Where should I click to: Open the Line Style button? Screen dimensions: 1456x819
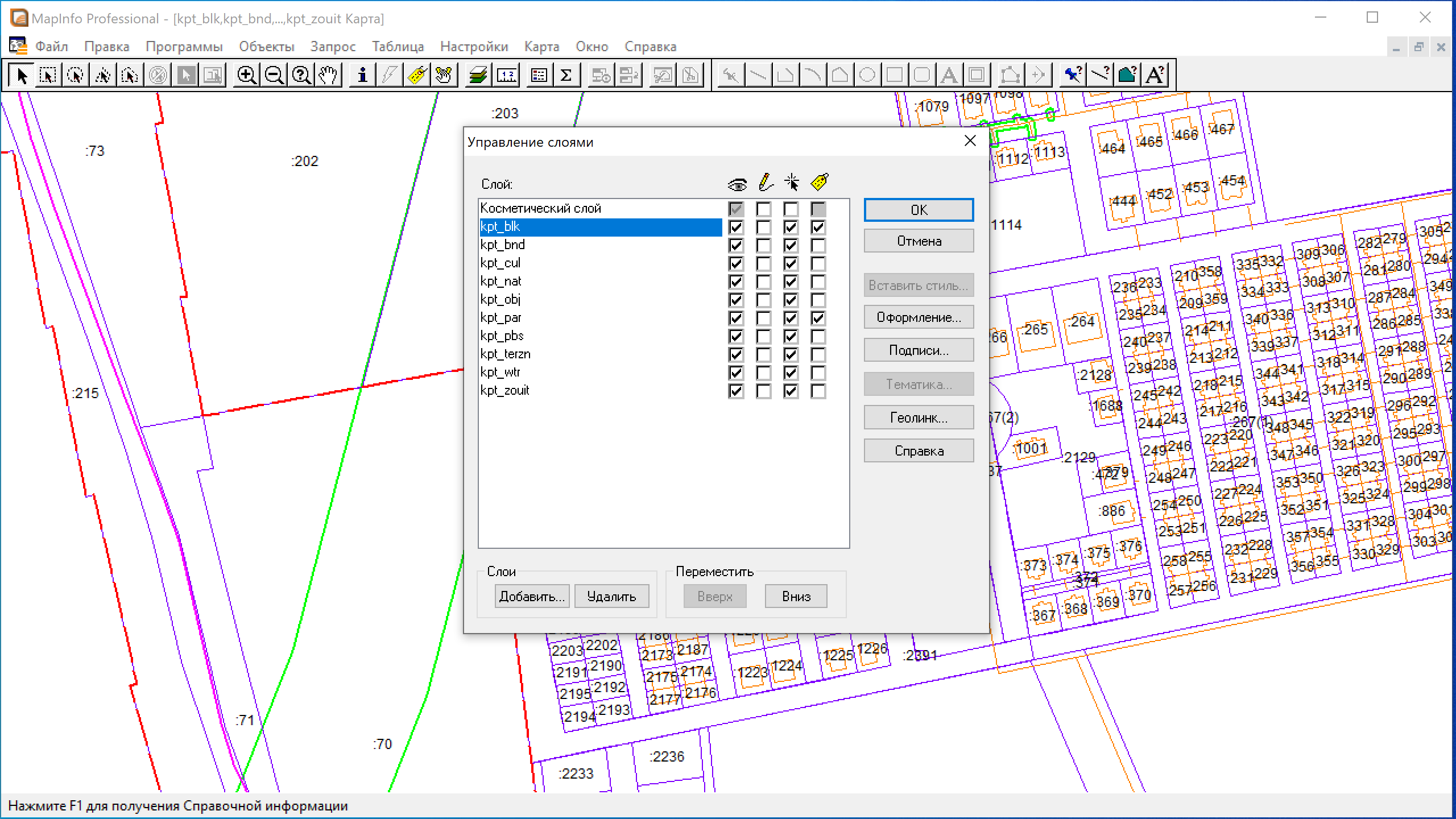click(1100, 75)
